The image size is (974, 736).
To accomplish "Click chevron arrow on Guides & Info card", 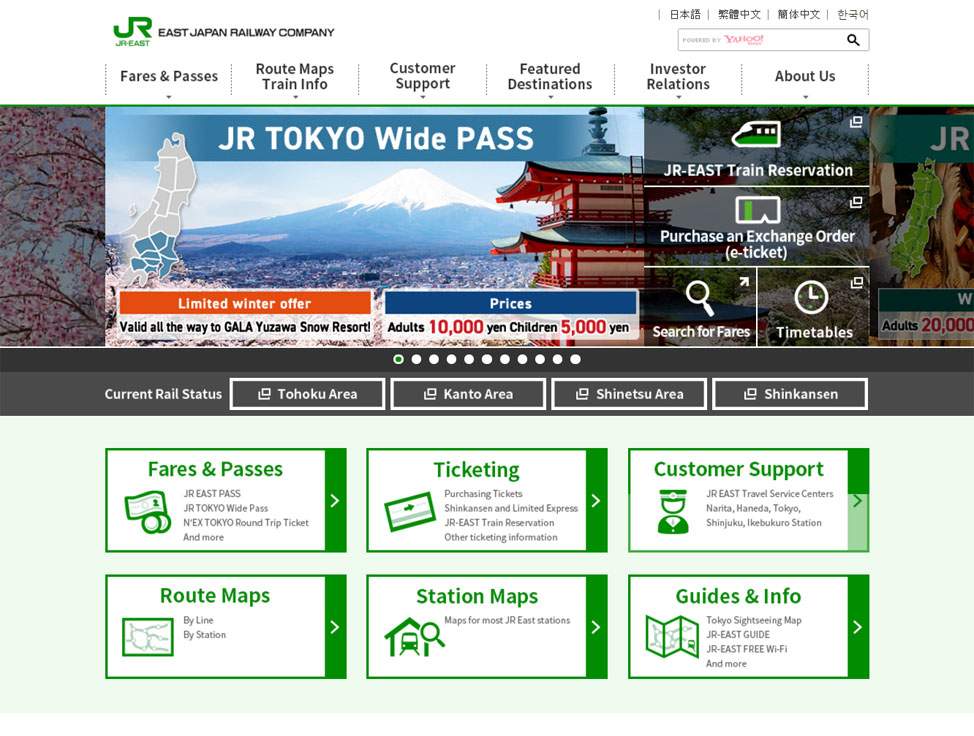I will point(858,627).
